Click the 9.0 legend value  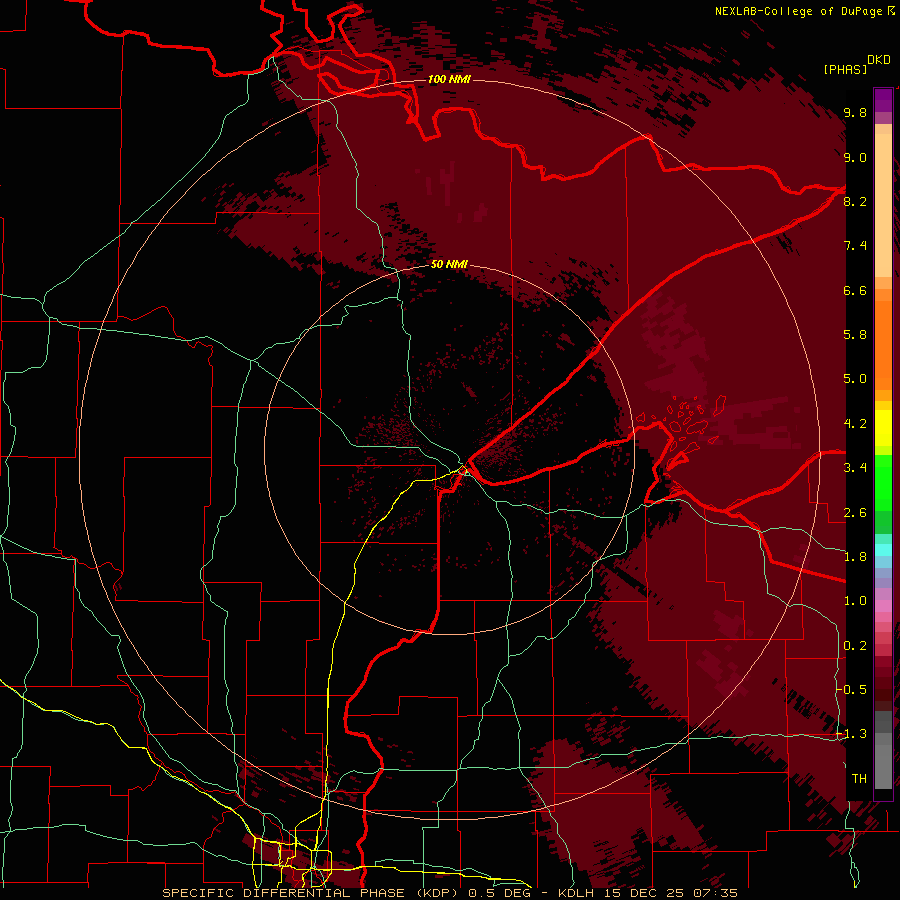tap(855, 158)
